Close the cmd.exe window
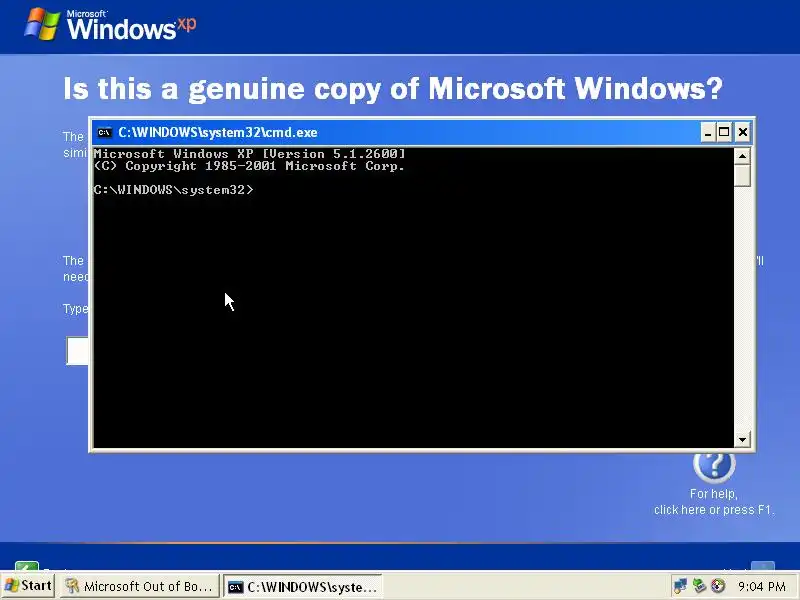The width and height of the screenshot is (800, 600). (x=743, y=133)
